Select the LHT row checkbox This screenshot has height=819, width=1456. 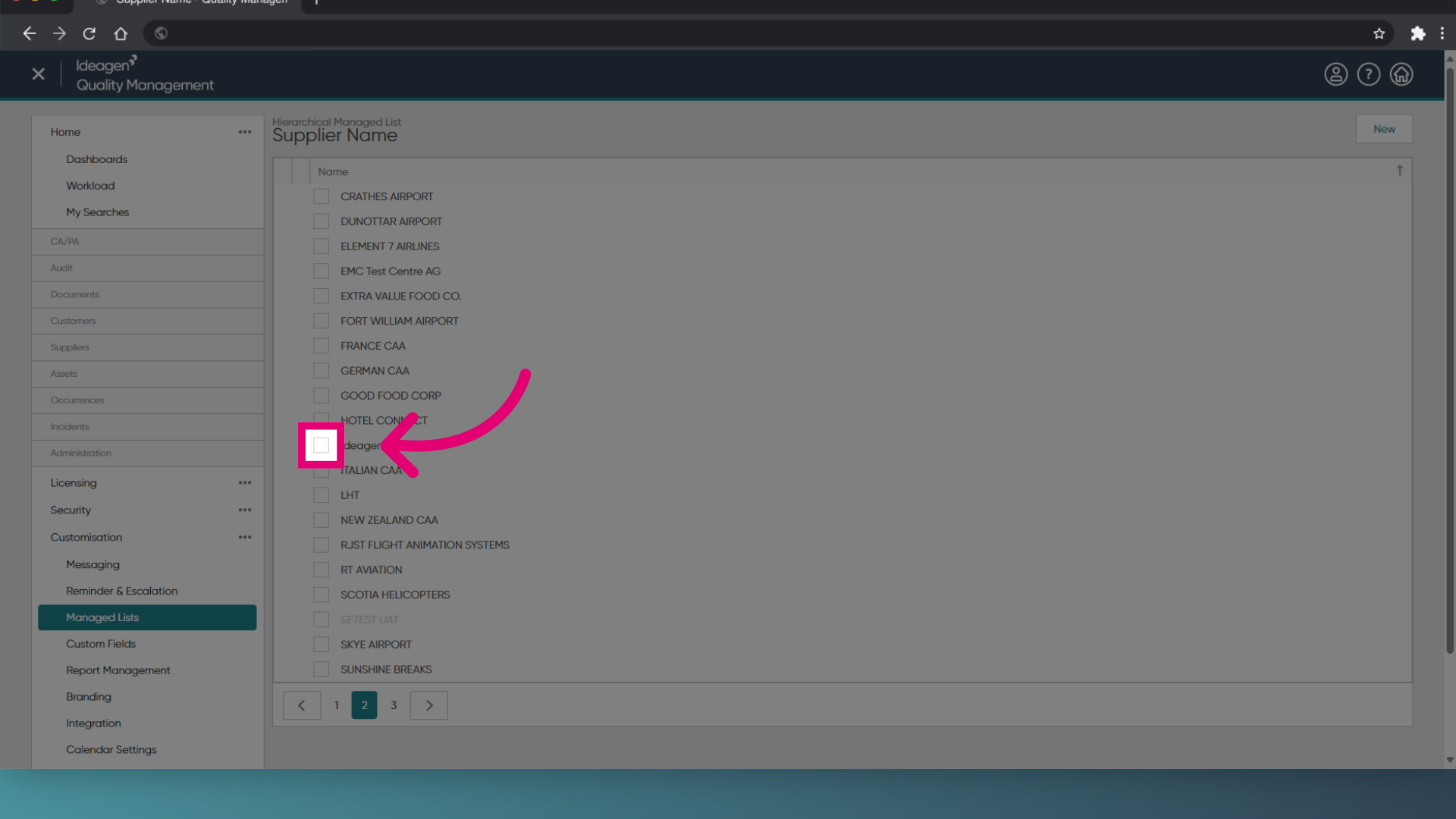click(322, 496)
